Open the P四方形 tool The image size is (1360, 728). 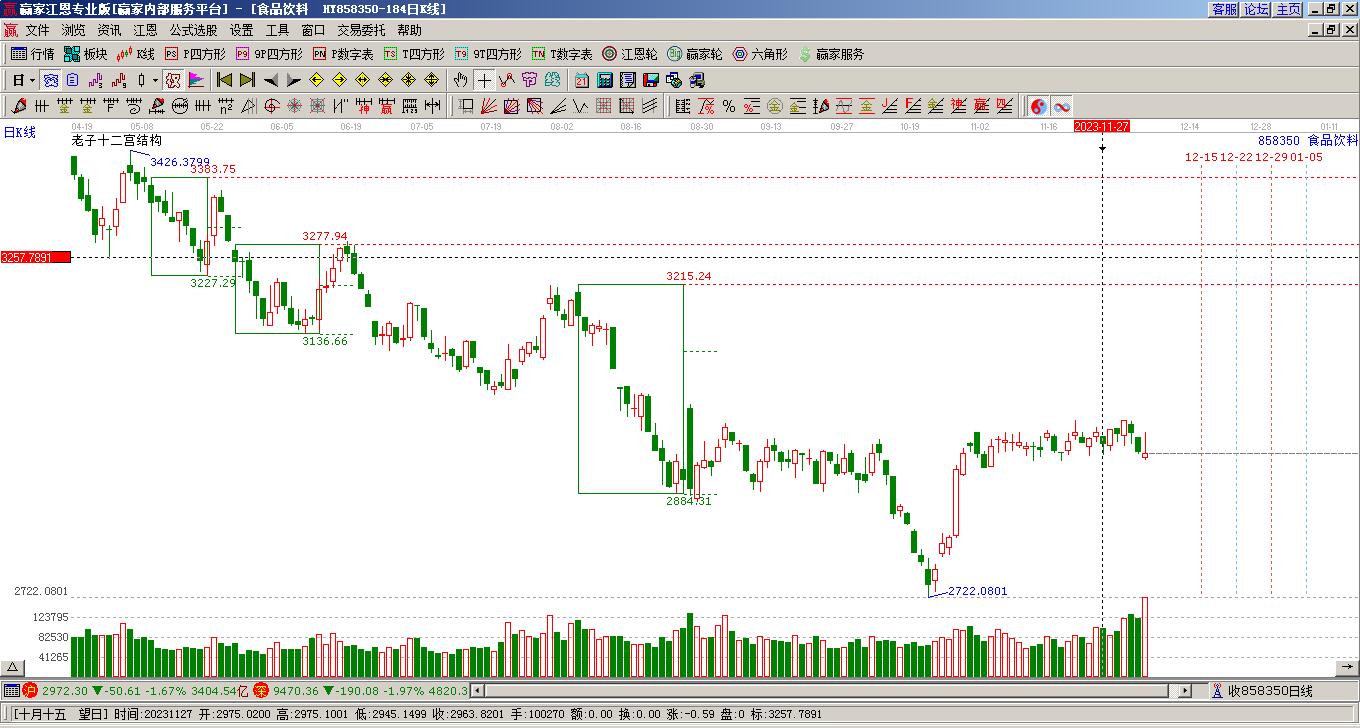point(195,54)
